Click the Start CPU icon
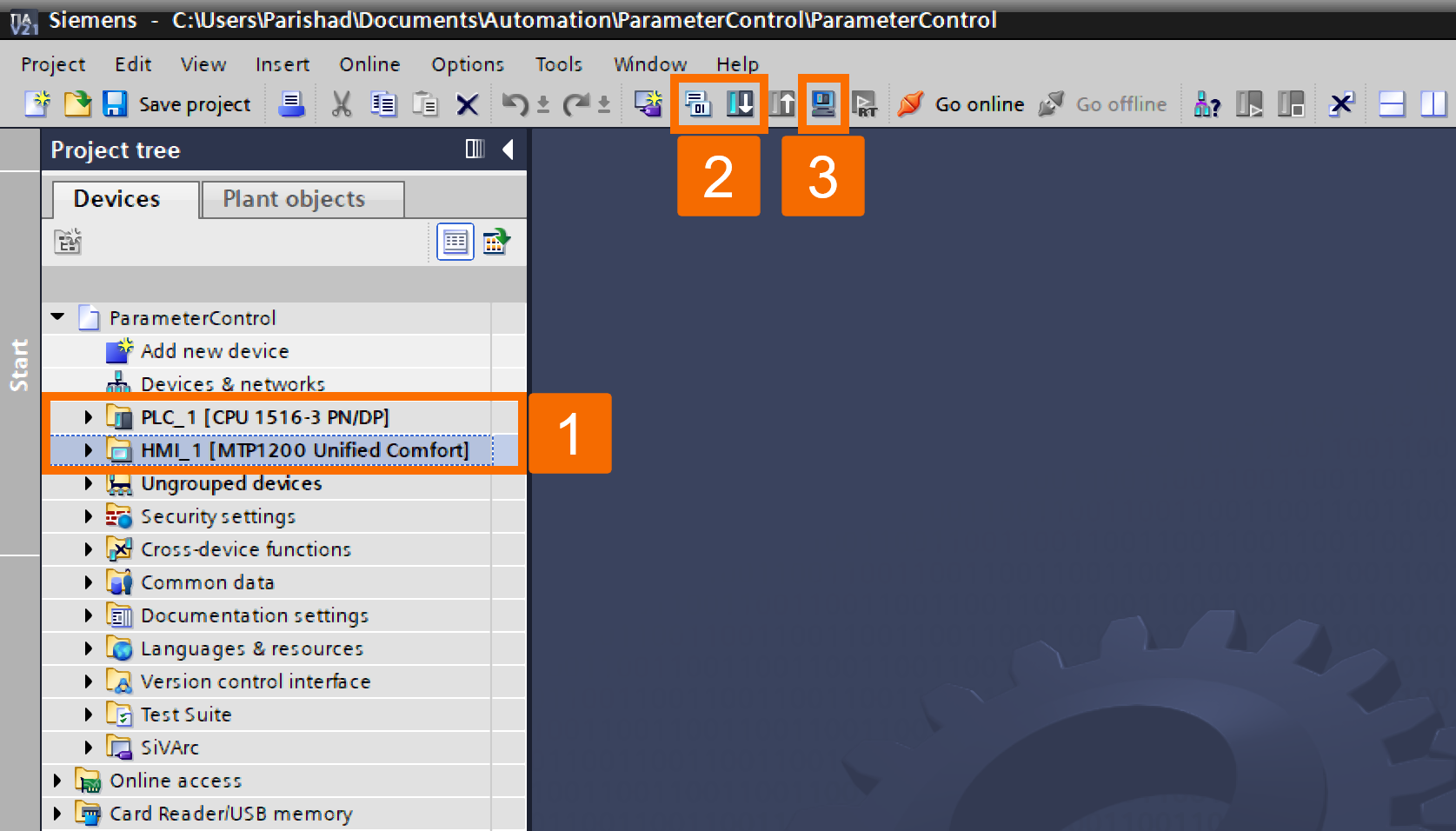The image size is (1456, 831). pos(1249,104)
